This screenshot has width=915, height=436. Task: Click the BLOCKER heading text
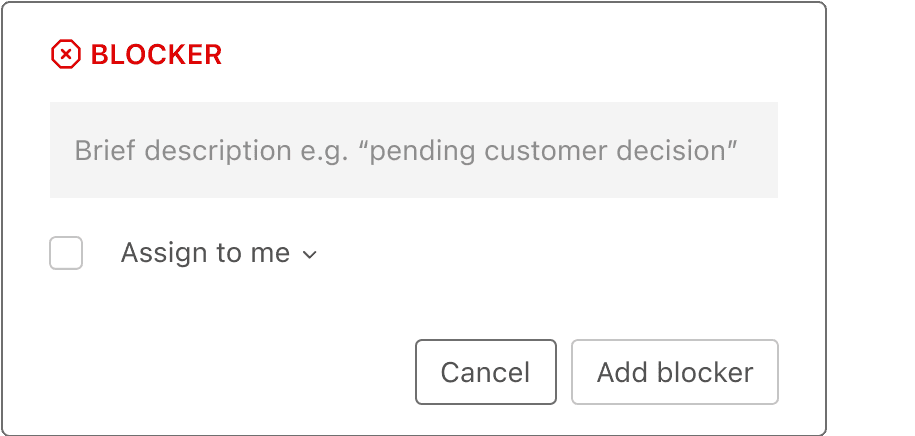[x=156, y=55]
